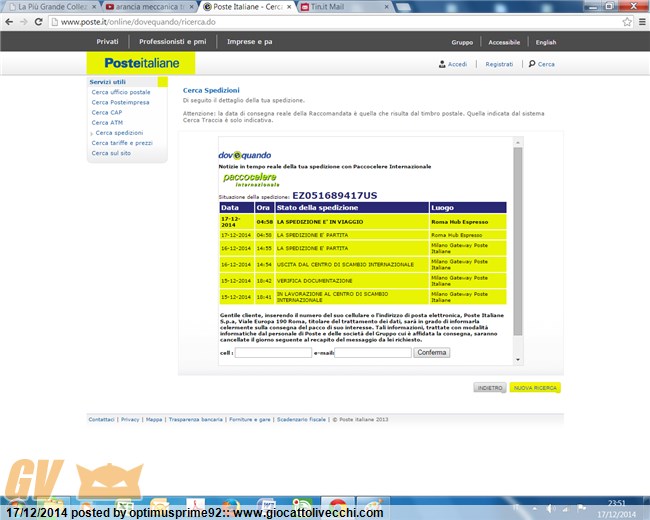Open the Professionisti e pmi section

172,41
